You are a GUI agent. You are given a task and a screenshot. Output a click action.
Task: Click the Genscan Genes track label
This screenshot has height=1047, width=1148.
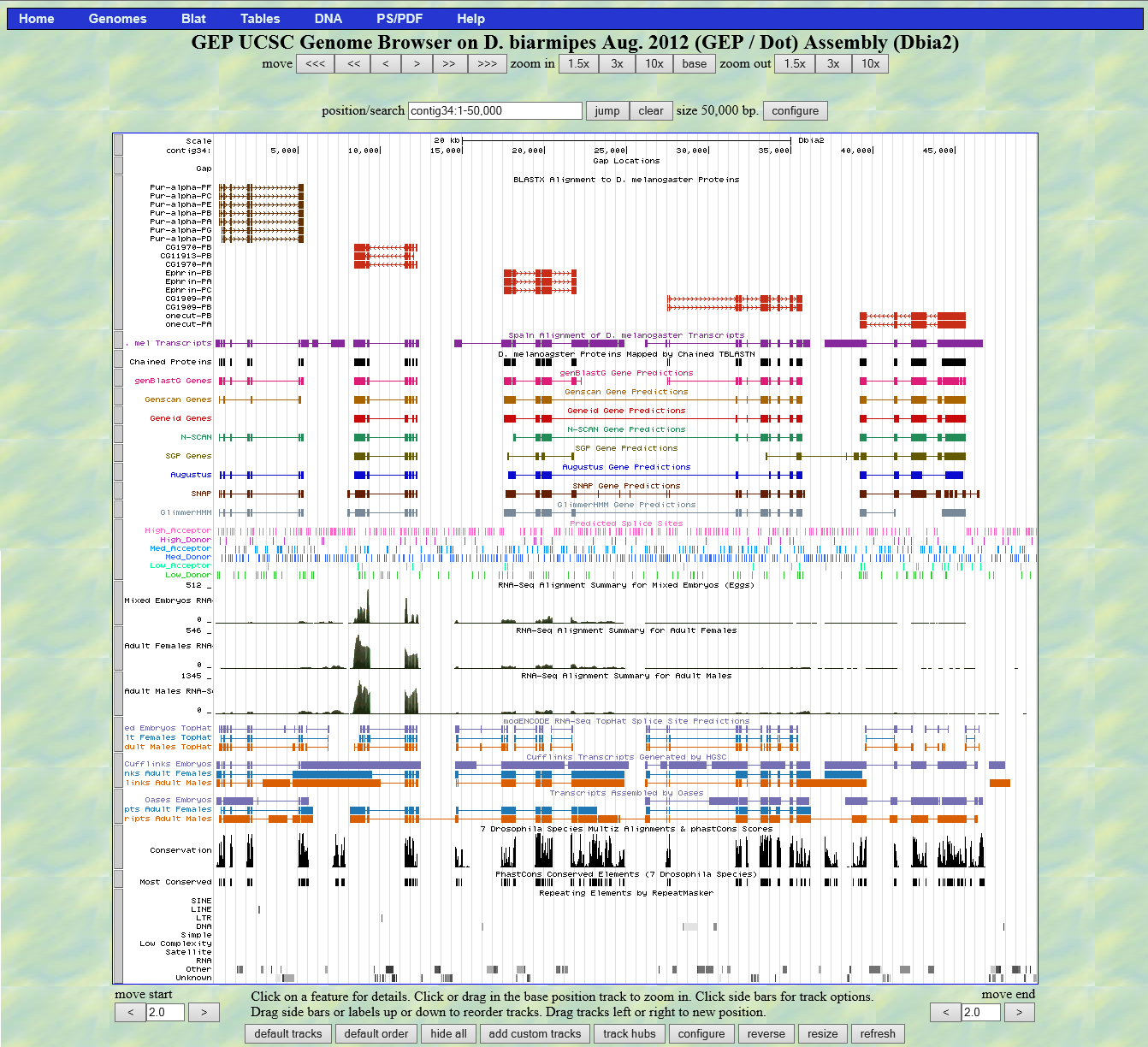[178, 399]
